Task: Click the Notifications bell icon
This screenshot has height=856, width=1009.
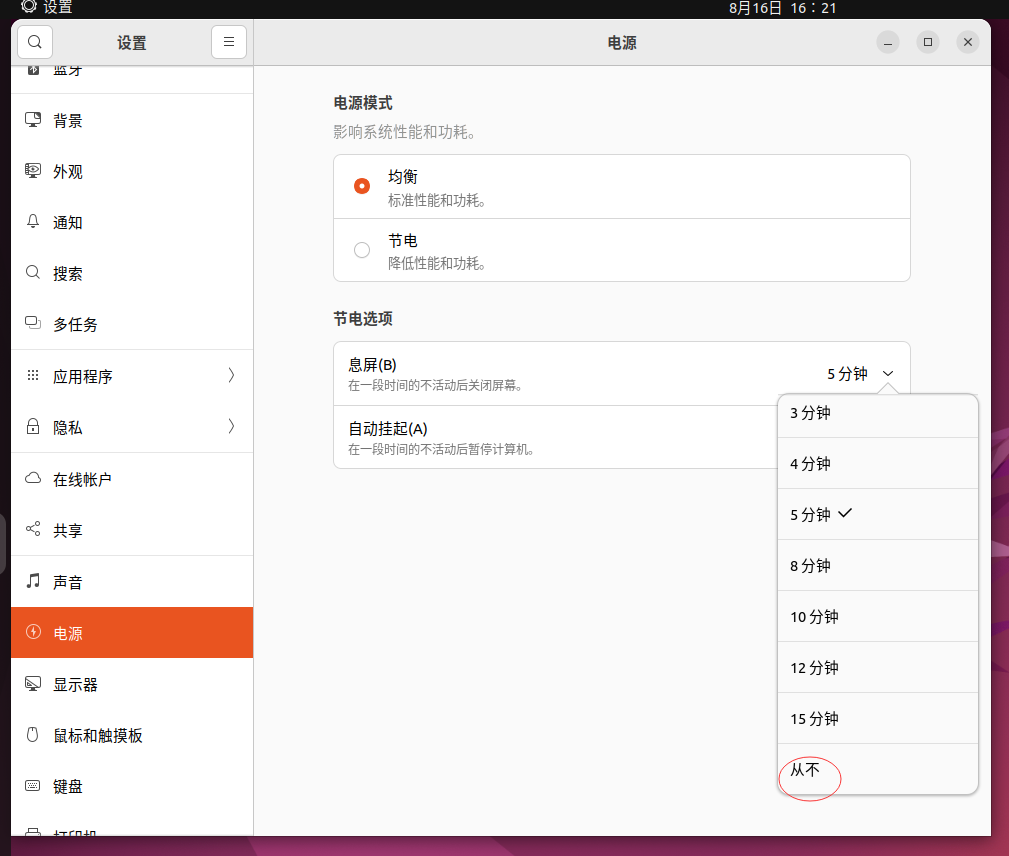Action: pos(33,222)
